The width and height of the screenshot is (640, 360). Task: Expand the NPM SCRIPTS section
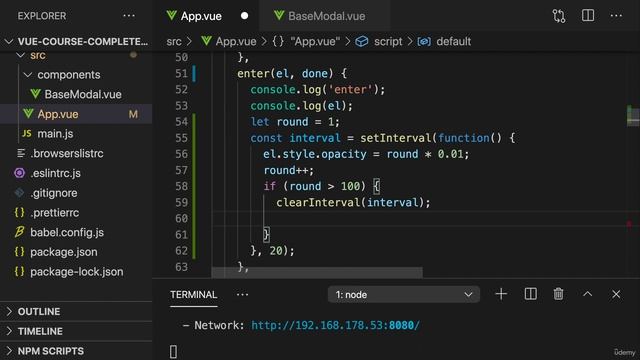(x=76, y=351)
